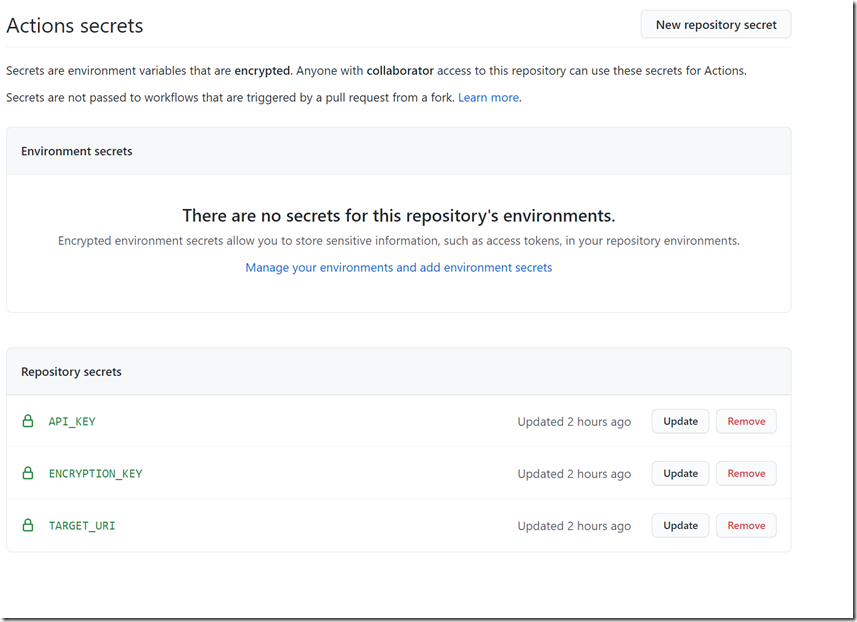Screen dimensions: 857x622
Task: Click Updated 2 hours ago for API_KEY
Action: click(574, 422)
